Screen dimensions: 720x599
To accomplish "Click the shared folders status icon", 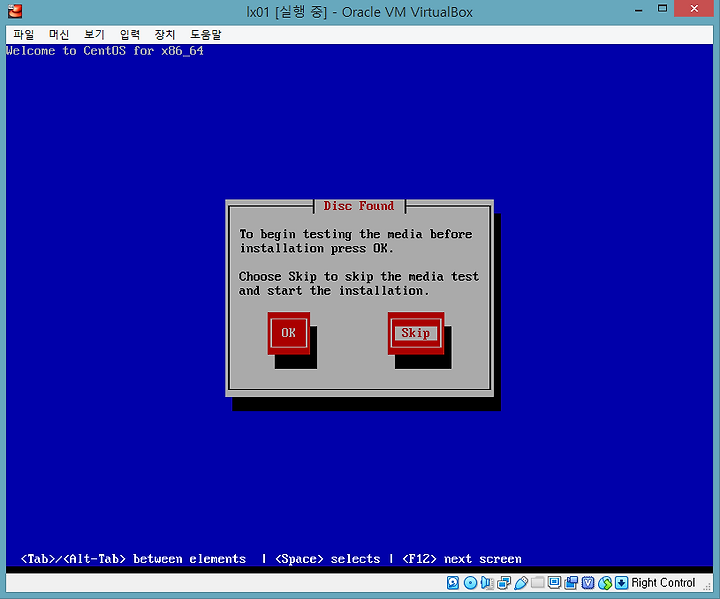I will 538,583.
